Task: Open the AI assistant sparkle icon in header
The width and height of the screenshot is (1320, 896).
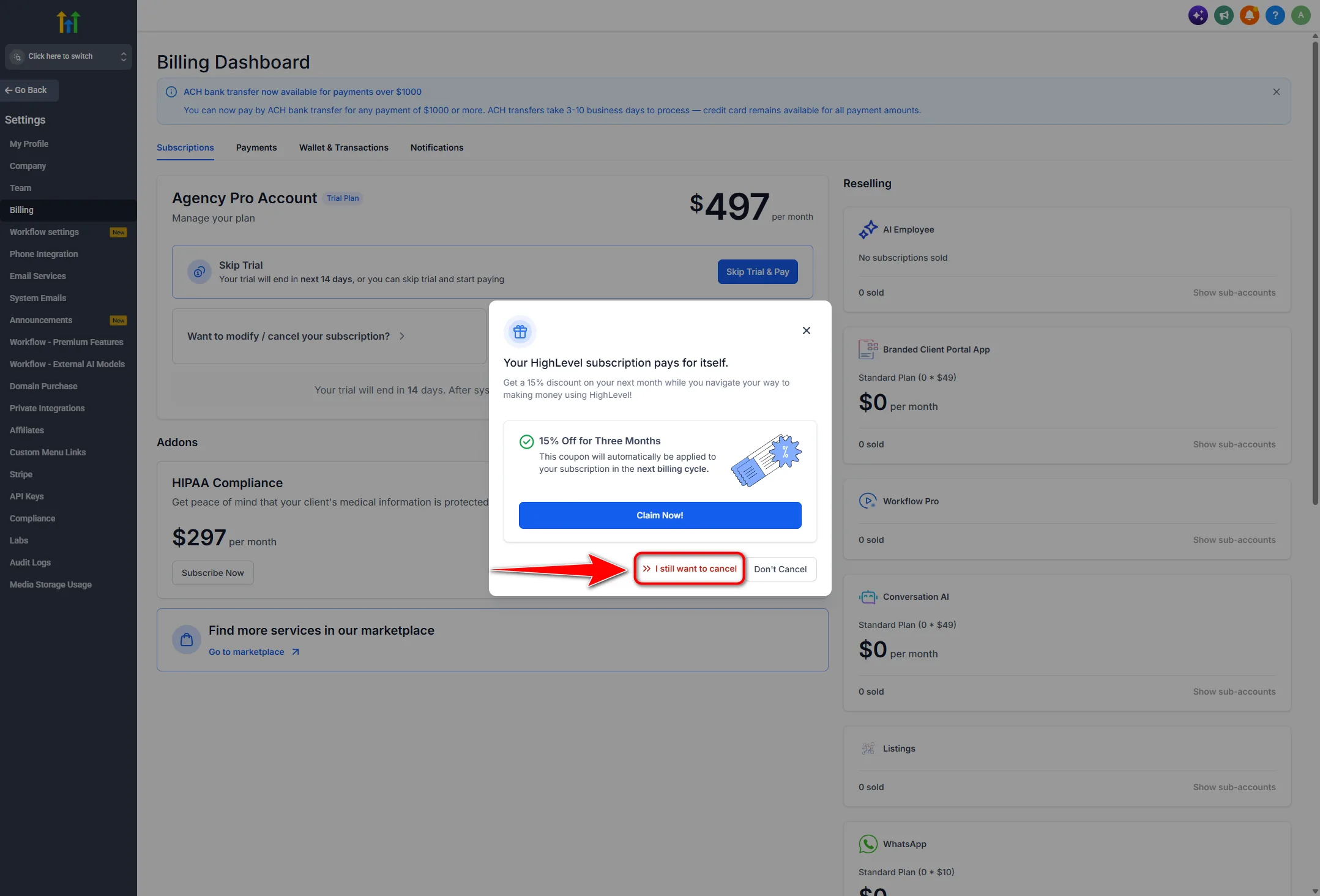Action: (x=1198, y=15)
